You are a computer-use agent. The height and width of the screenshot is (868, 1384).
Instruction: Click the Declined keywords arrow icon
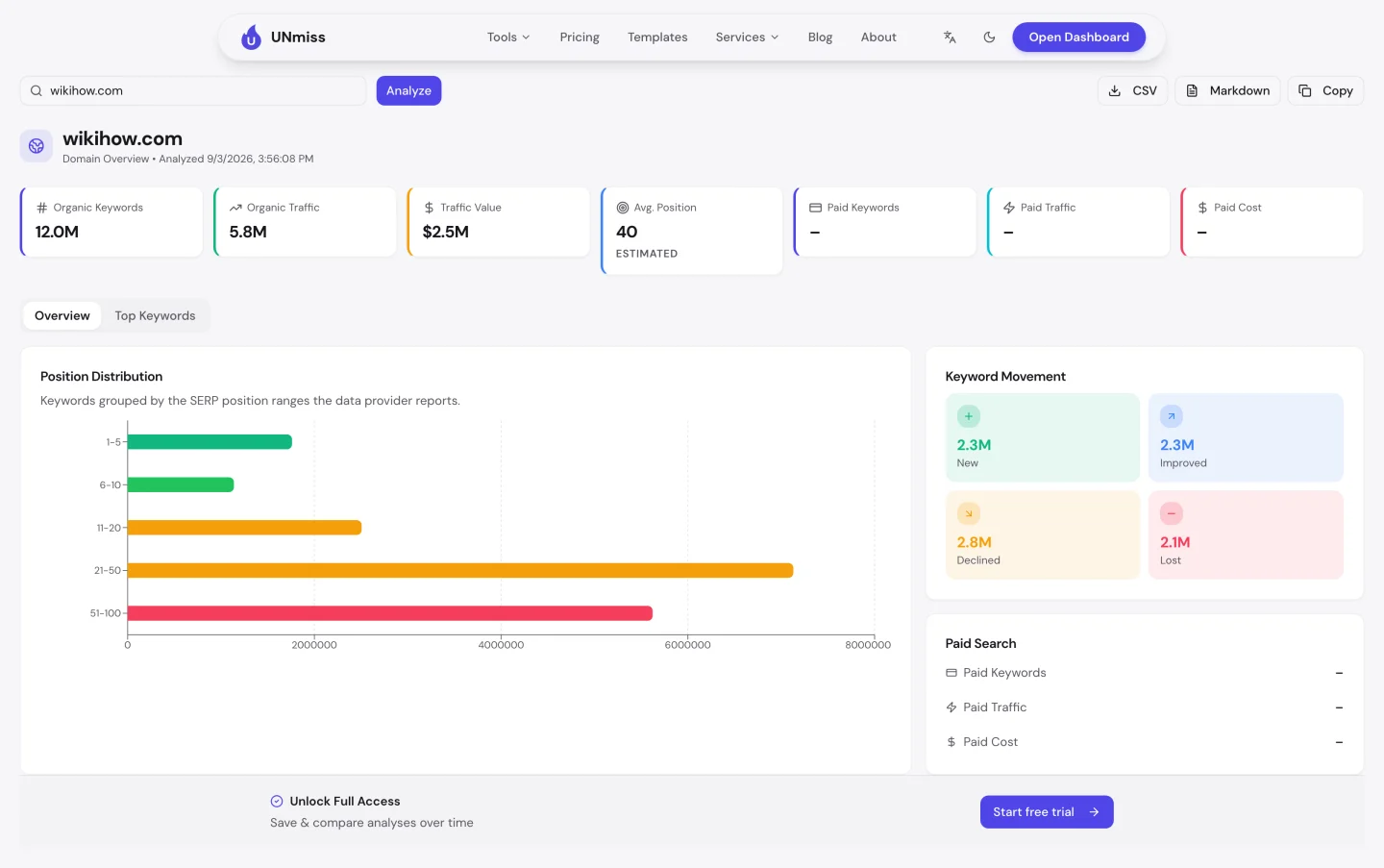(x=969, y=513)
